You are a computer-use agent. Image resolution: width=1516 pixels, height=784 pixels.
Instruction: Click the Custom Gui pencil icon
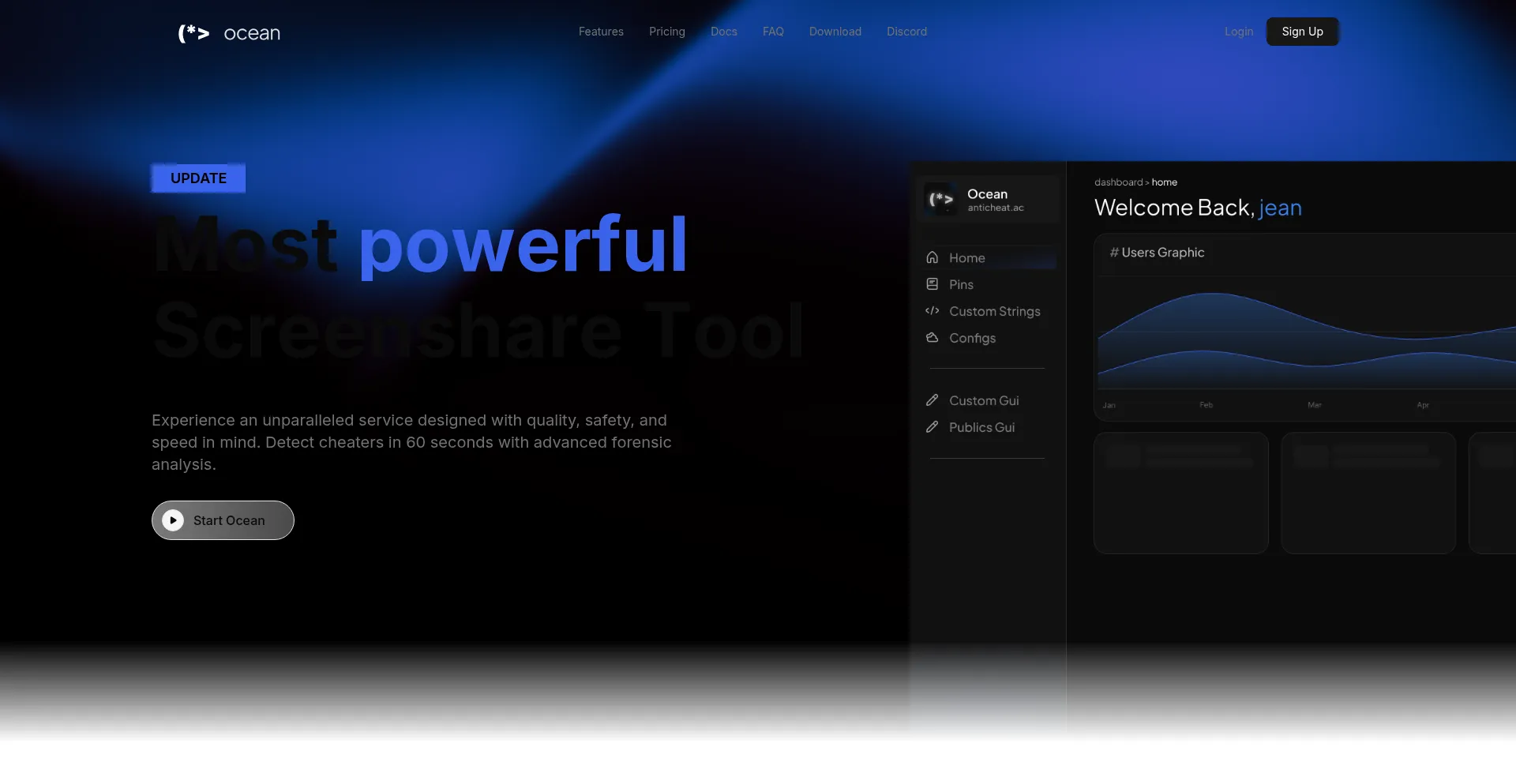[x=932, y=400]
